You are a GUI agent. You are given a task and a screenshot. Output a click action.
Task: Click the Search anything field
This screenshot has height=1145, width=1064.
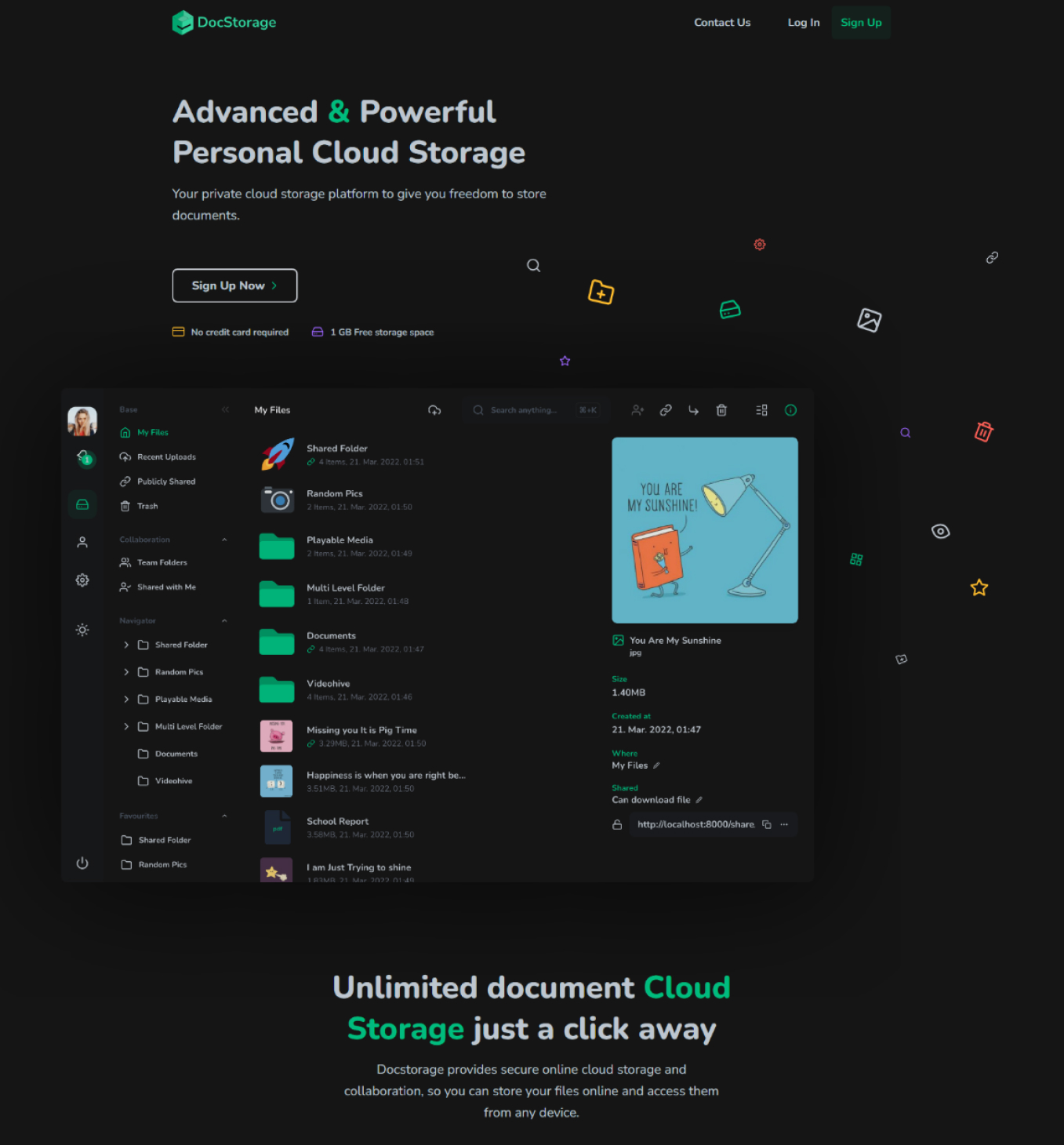pyautogui.click(x=524, y=410)
